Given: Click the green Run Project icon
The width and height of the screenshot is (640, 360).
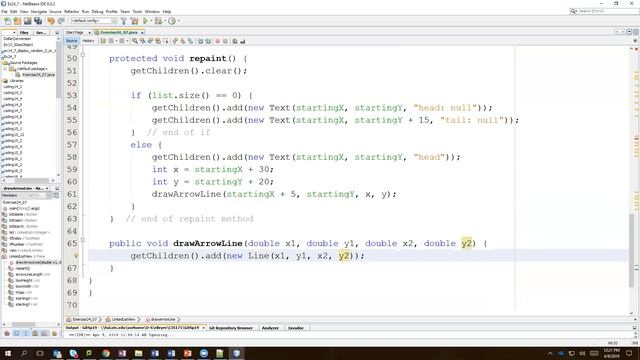Looking at the screenshot, I should click(x=145, y=21).
